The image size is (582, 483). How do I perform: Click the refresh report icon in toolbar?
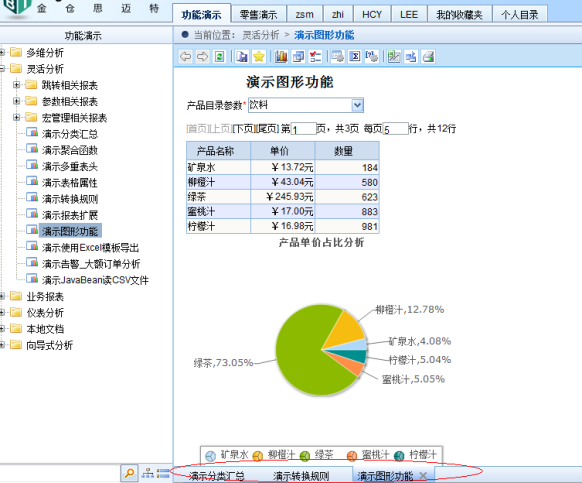point(220,57)
